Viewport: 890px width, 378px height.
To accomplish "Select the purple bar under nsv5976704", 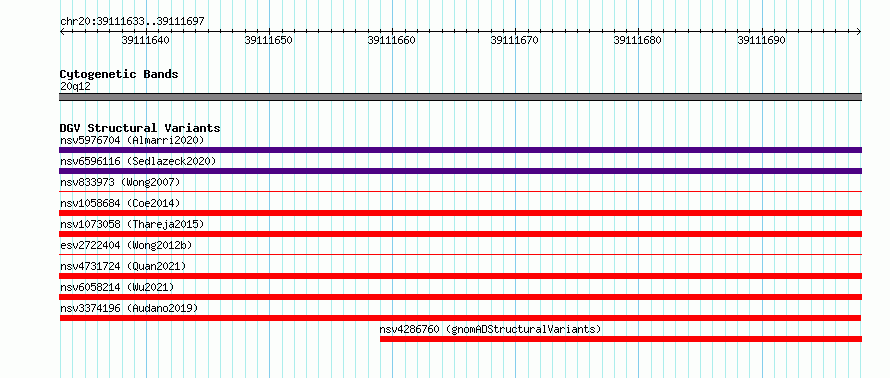I will pyautogui.click(x=460, y=150).
